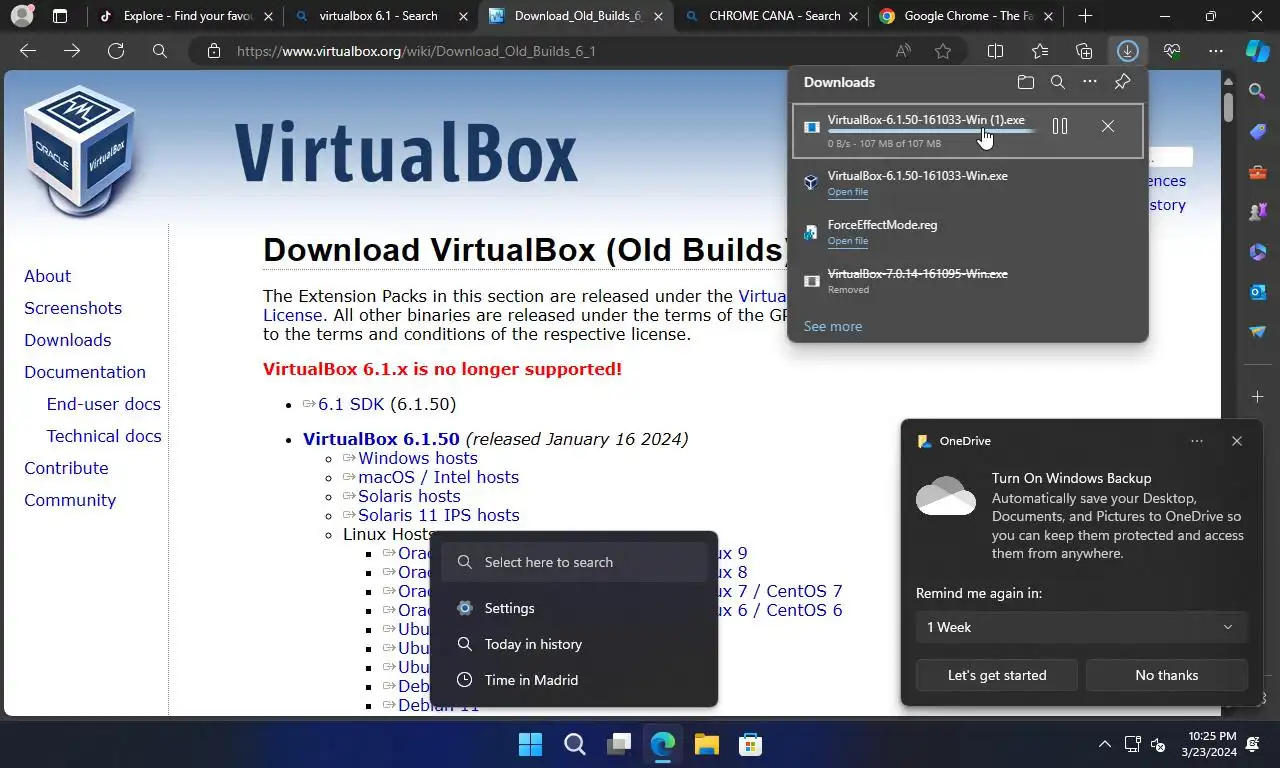Viewport: 1280px width, 768px height.
Task: Open Browser essentials heart icon
Action: point(1171,51)
